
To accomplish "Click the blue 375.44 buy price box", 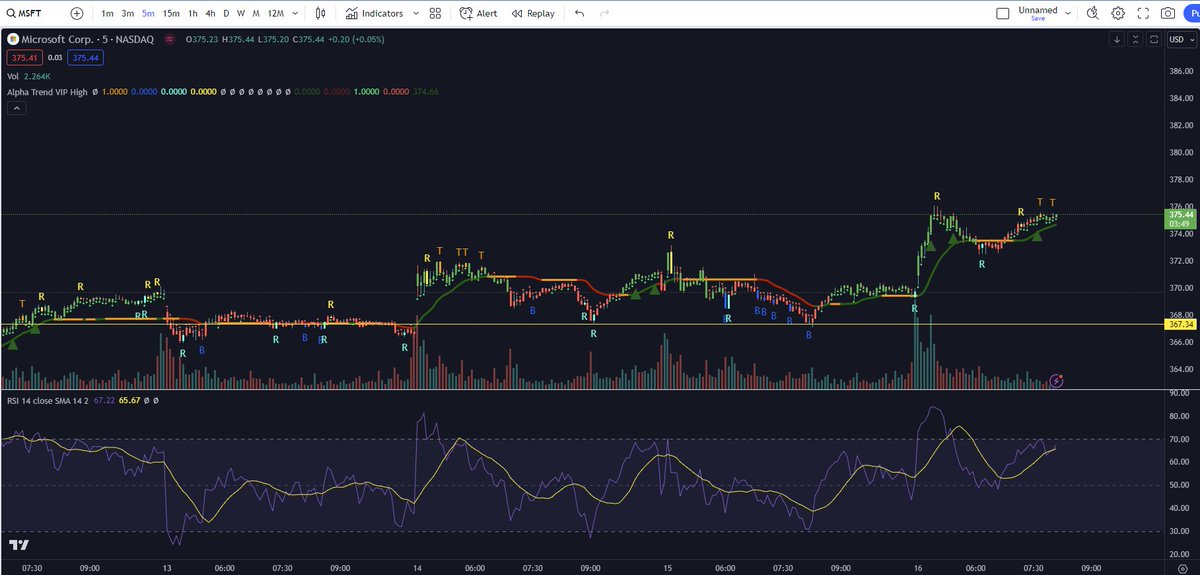I will coord(86,58).
